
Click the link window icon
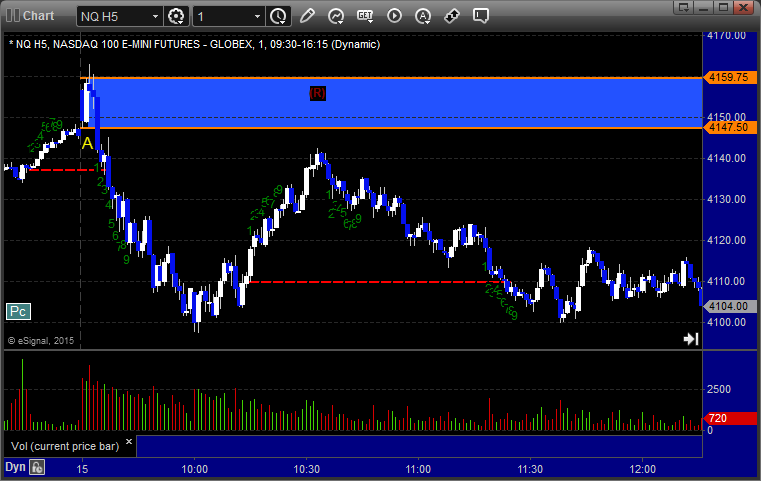tap(452, 16)
